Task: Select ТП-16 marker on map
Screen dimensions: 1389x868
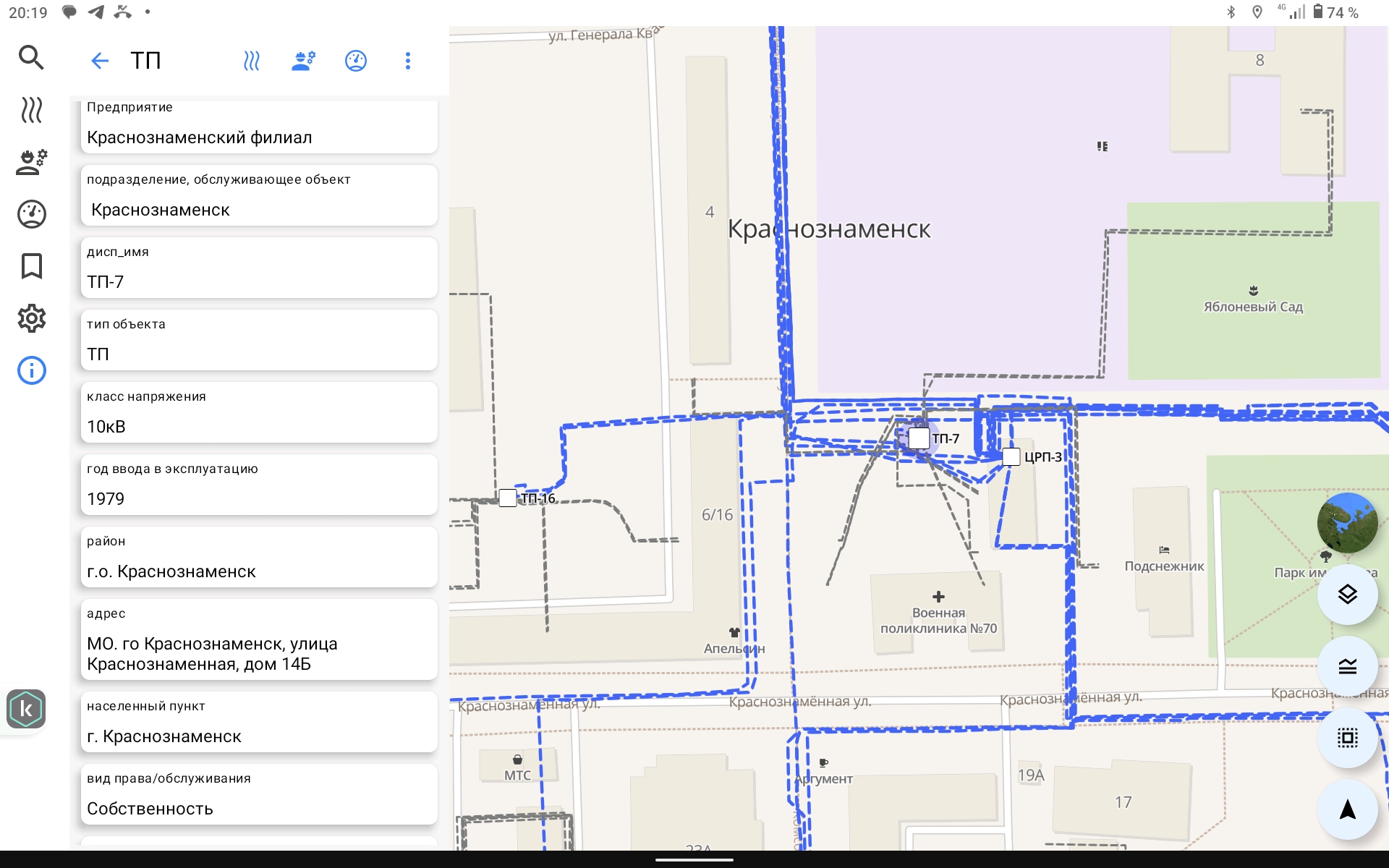Action: tap(508, 498)
